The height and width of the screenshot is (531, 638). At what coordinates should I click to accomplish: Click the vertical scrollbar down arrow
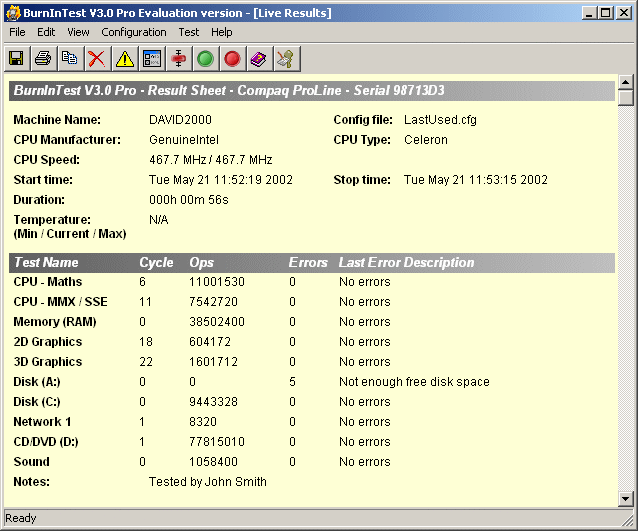coord(625,498)
